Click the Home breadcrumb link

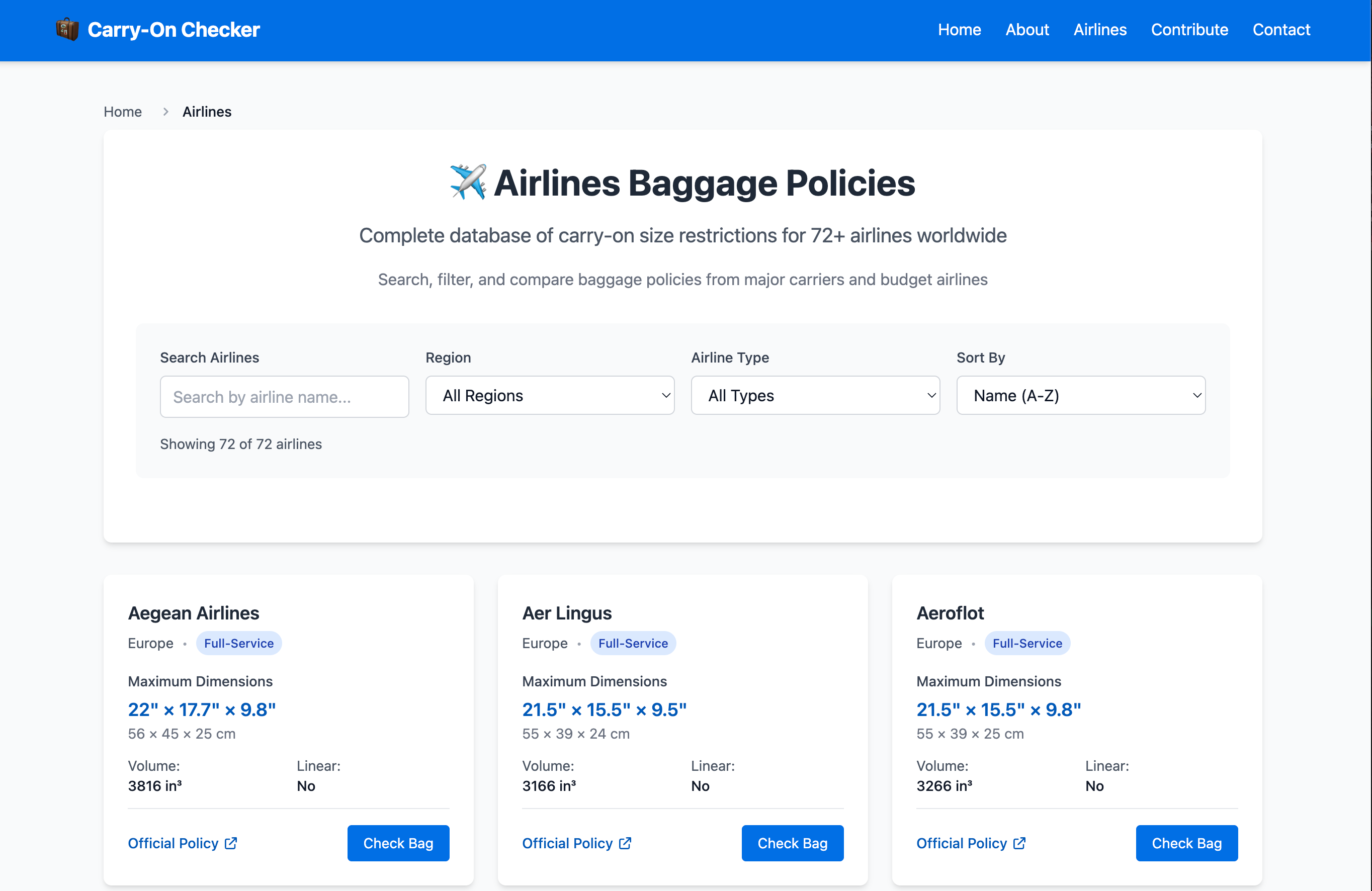[x=123, y=112]
